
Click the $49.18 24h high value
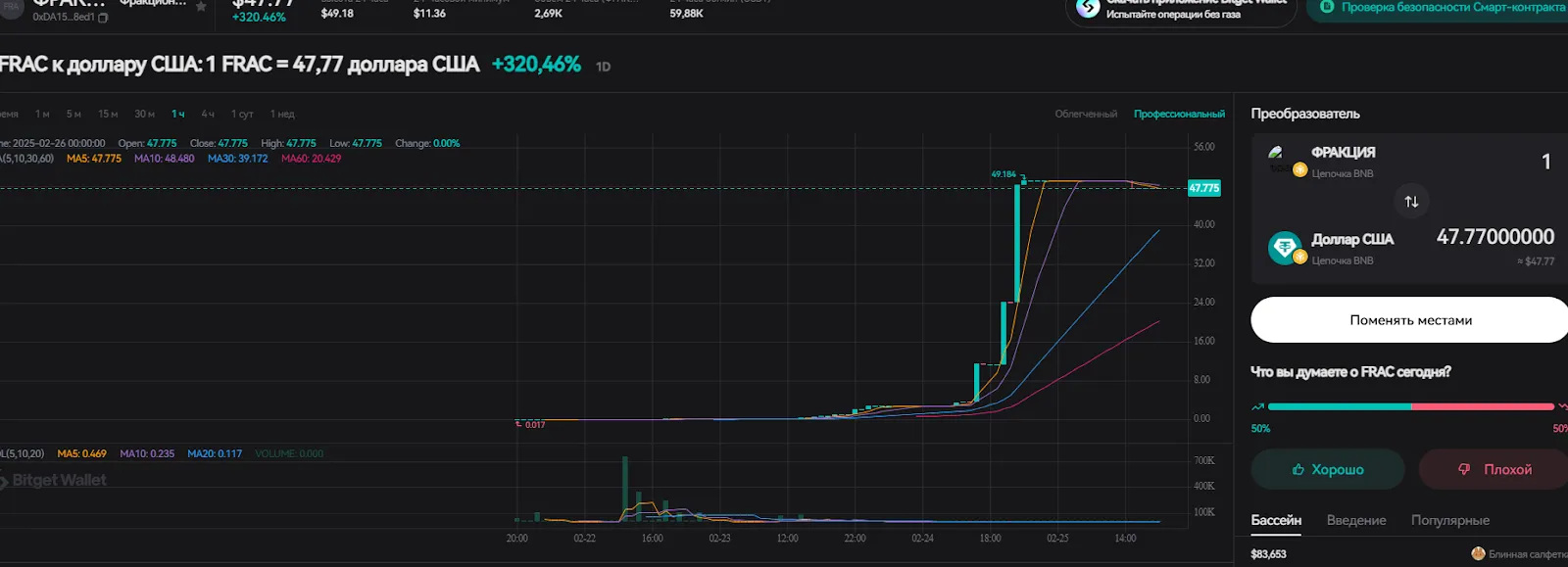tap(337, 14)
